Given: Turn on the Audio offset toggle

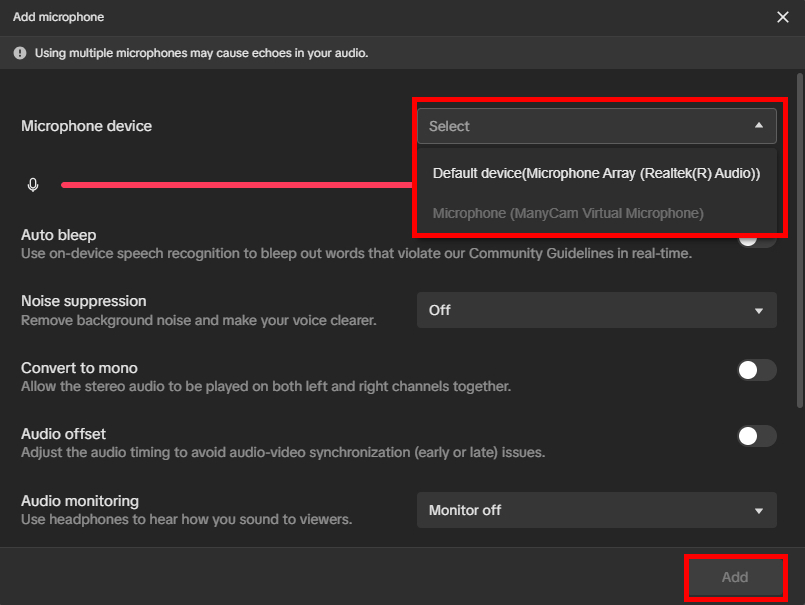Looking at the screenshot, I should pos(756,436).
